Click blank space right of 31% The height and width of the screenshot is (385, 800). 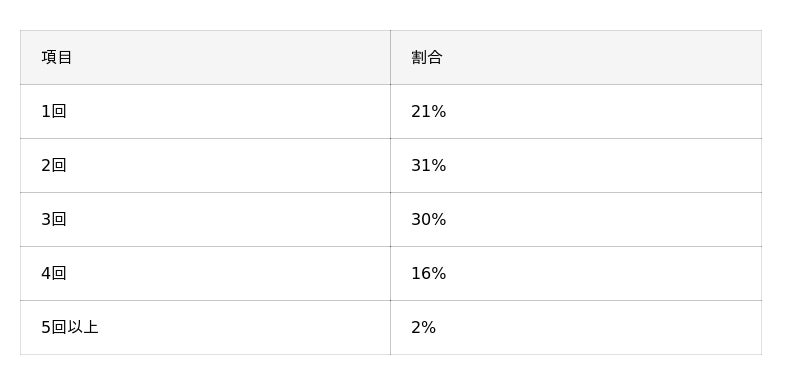602,165
